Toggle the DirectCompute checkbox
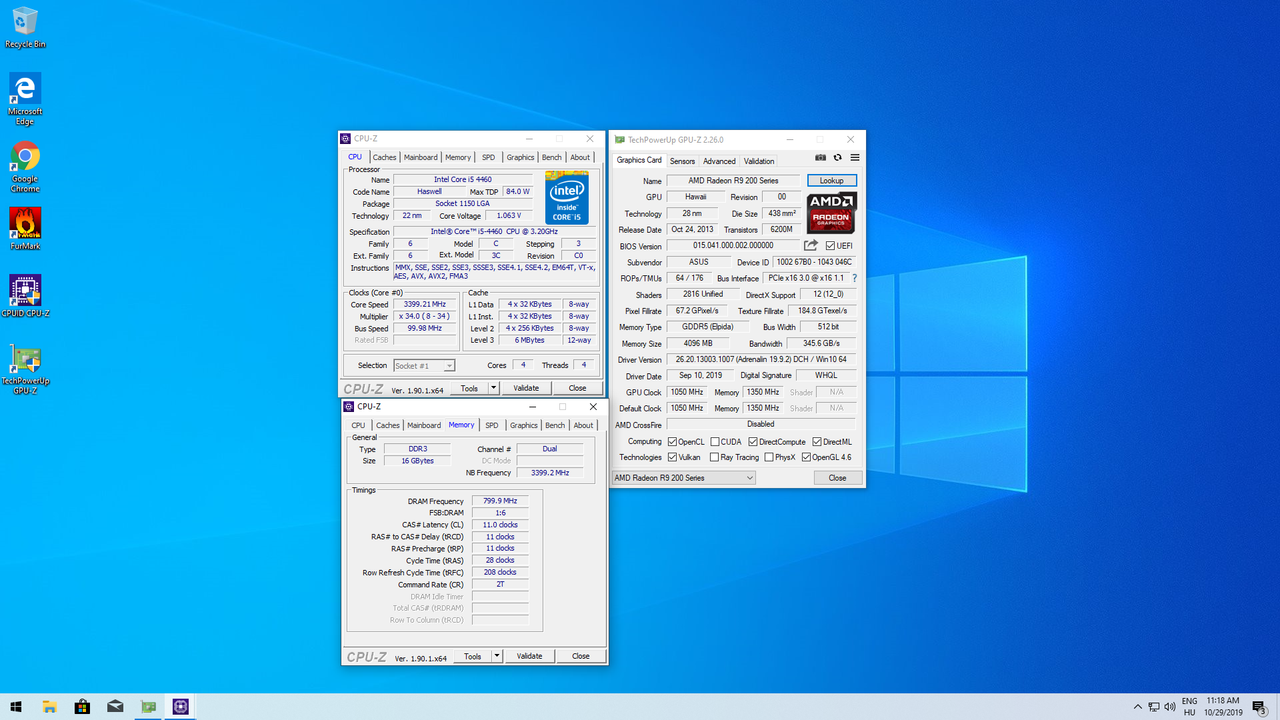 pyautogui.click(x=753, y=442)
